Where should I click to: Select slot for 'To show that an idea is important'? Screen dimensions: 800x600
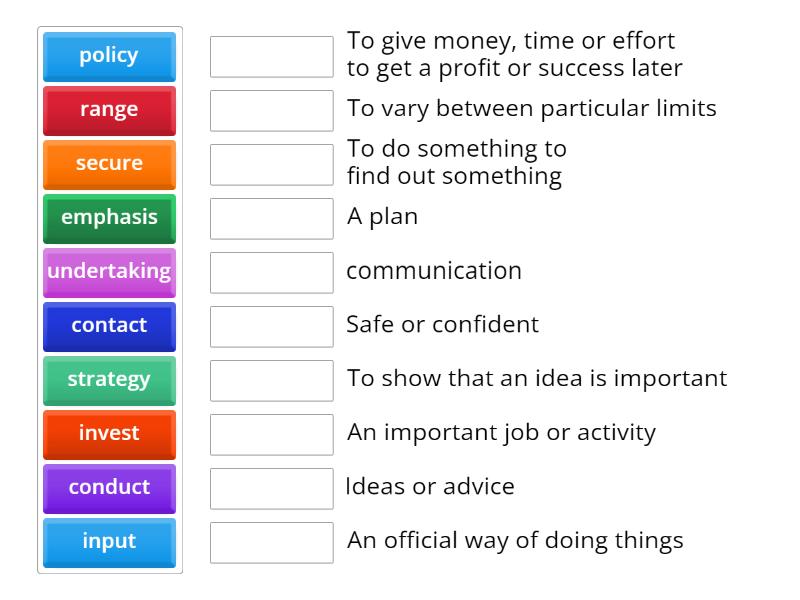coord(271,381)
